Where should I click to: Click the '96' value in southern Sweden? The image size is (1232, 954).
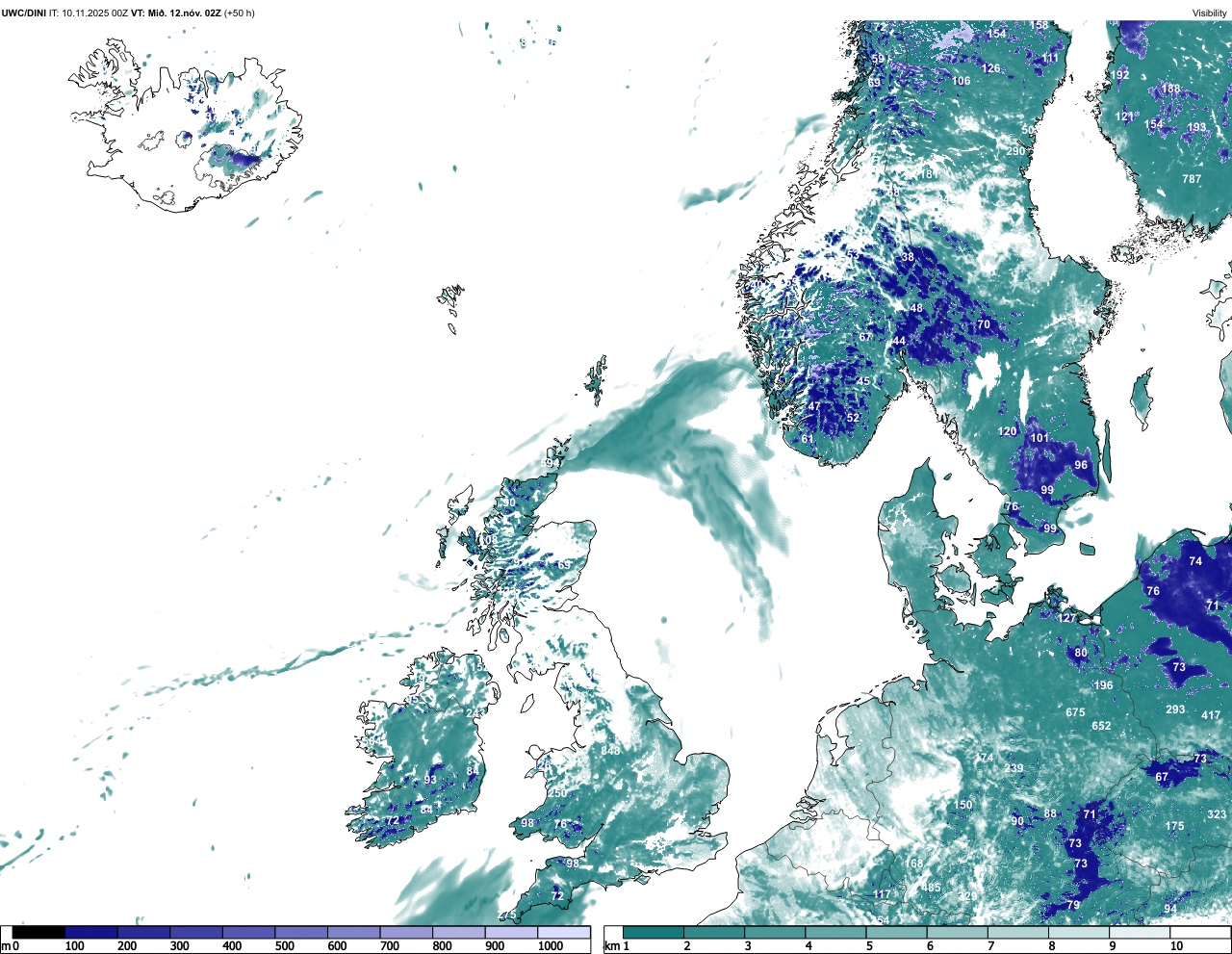(1081, 465)
